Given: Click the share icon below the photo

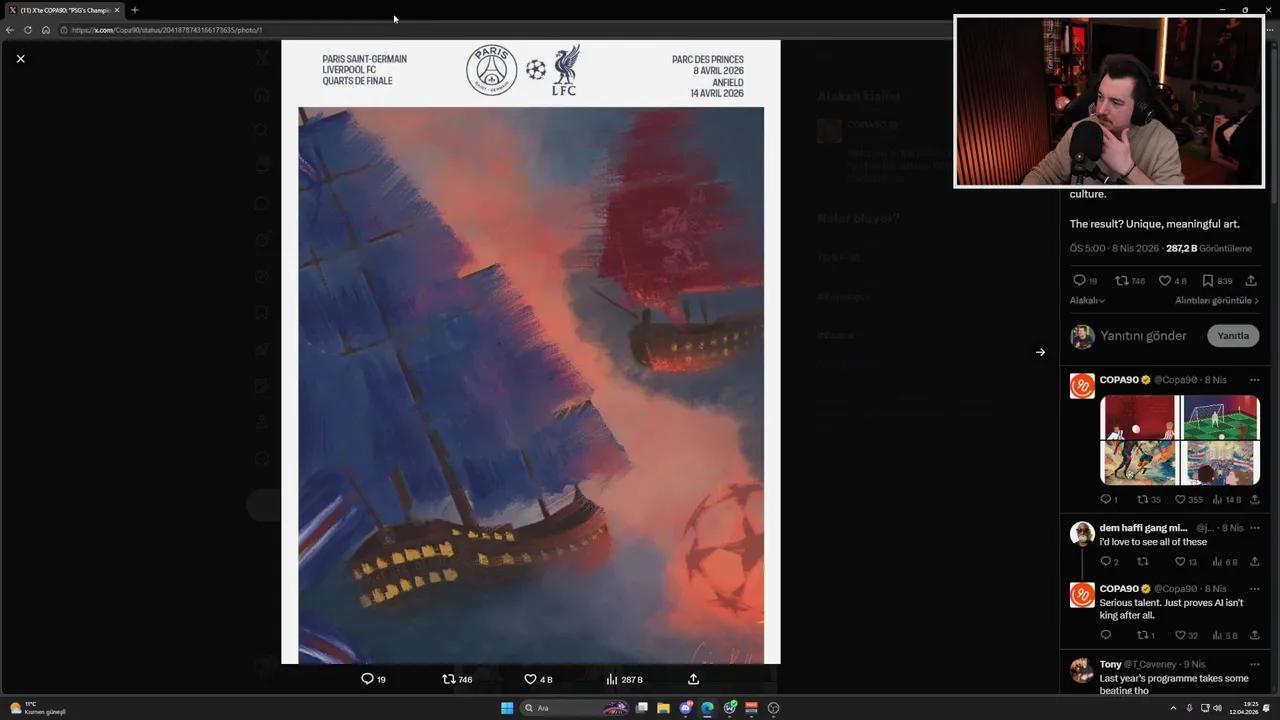Looking at the screenshot, I should (x=693, y=679).
